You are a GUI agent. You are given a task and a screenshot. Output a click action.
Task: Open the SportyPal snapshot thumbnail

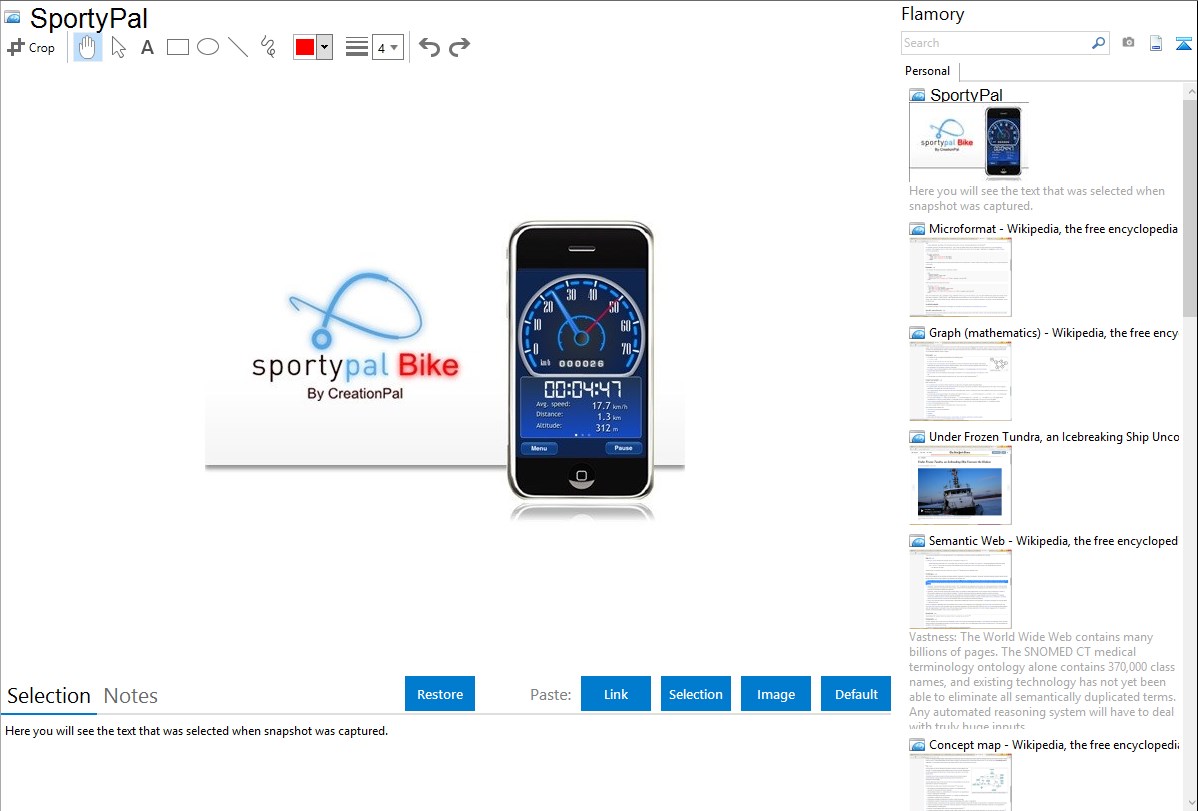click(x=969, y=142)
